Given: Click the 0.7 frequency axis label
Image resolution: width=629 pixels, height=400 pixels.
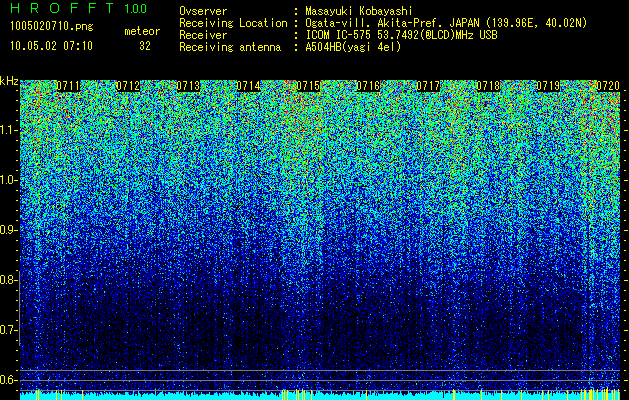Looking at the screenshot, I should [x=8, y=330].
